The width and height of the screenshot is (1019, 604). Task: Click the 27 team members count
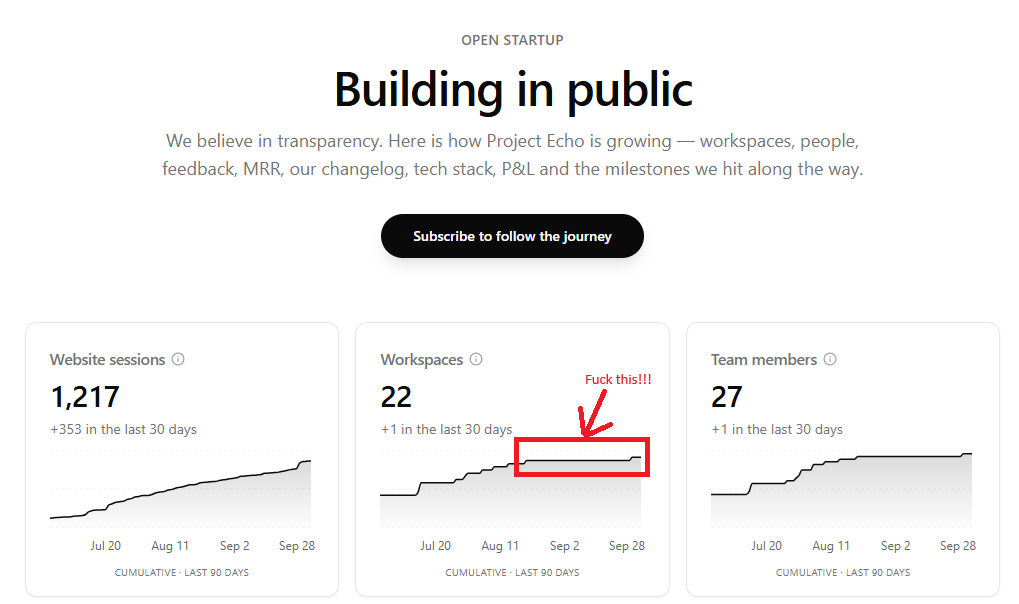727,397
